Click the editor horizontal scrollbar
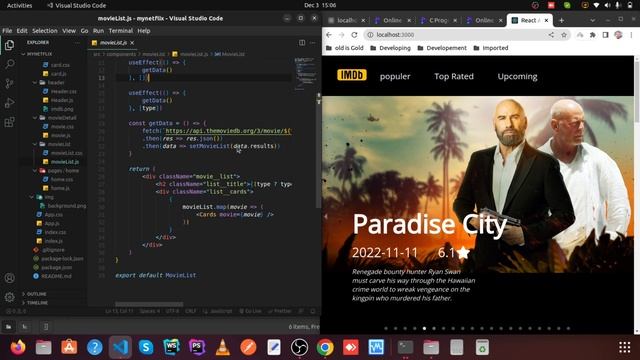 [x=149, y=304]
